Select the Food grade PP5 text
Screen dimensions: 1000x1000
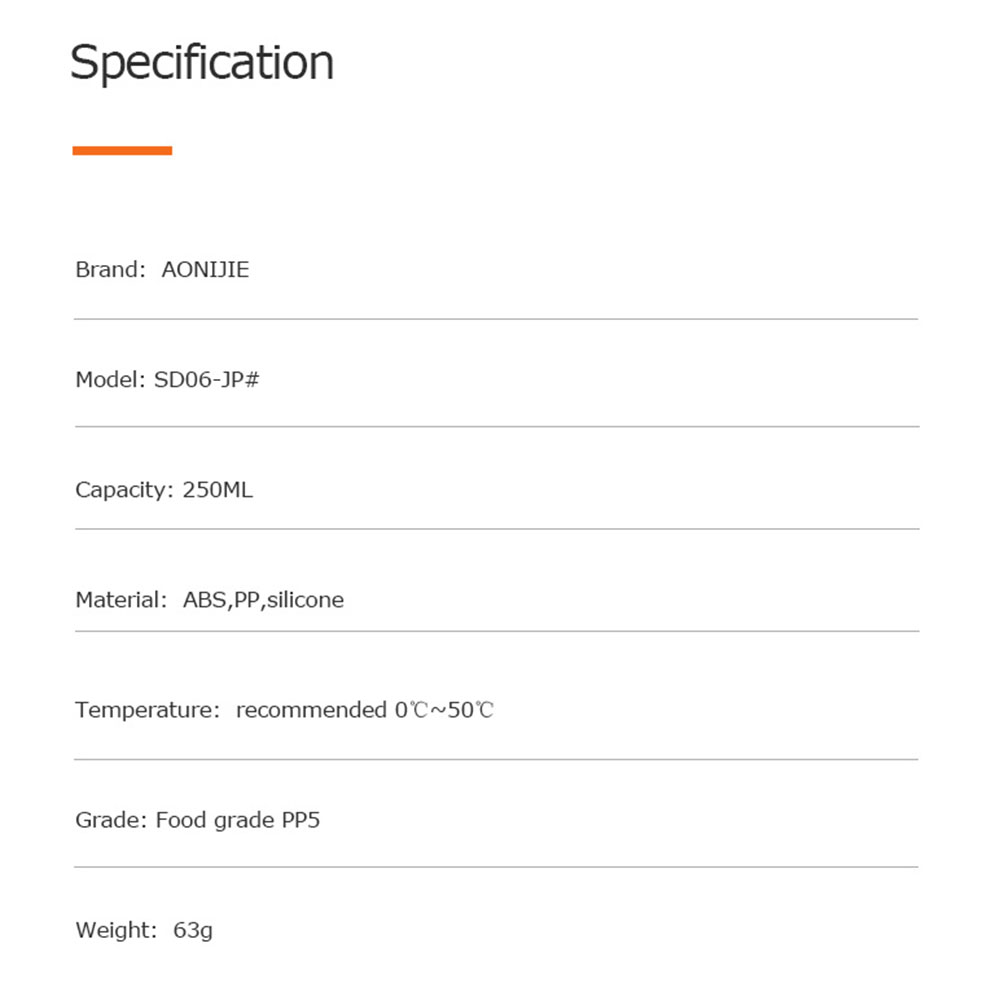pos(238,821)
